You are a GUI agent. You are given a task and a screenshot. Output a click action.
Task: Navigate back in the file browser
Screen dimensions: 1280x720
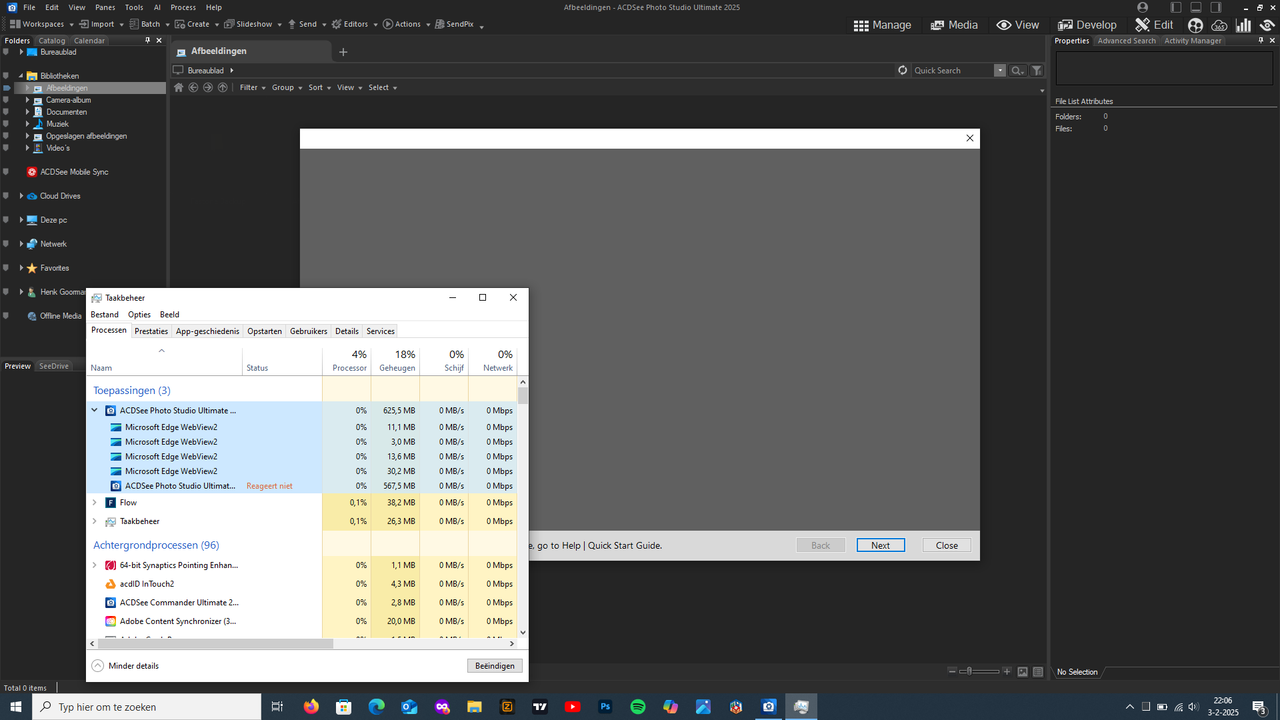[193, 87]
